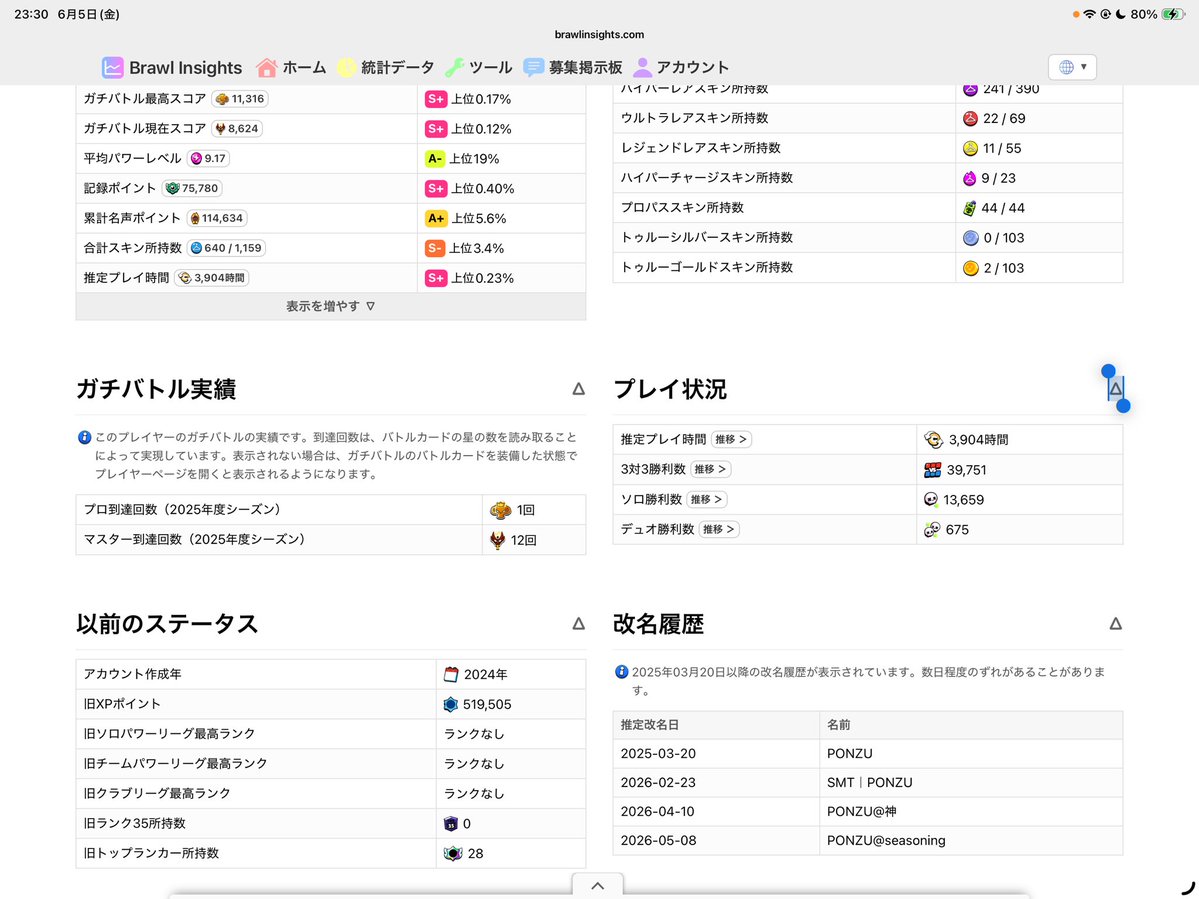
Task: Open 推移 for デュオ勝利数
Action: tap(719, 529)
